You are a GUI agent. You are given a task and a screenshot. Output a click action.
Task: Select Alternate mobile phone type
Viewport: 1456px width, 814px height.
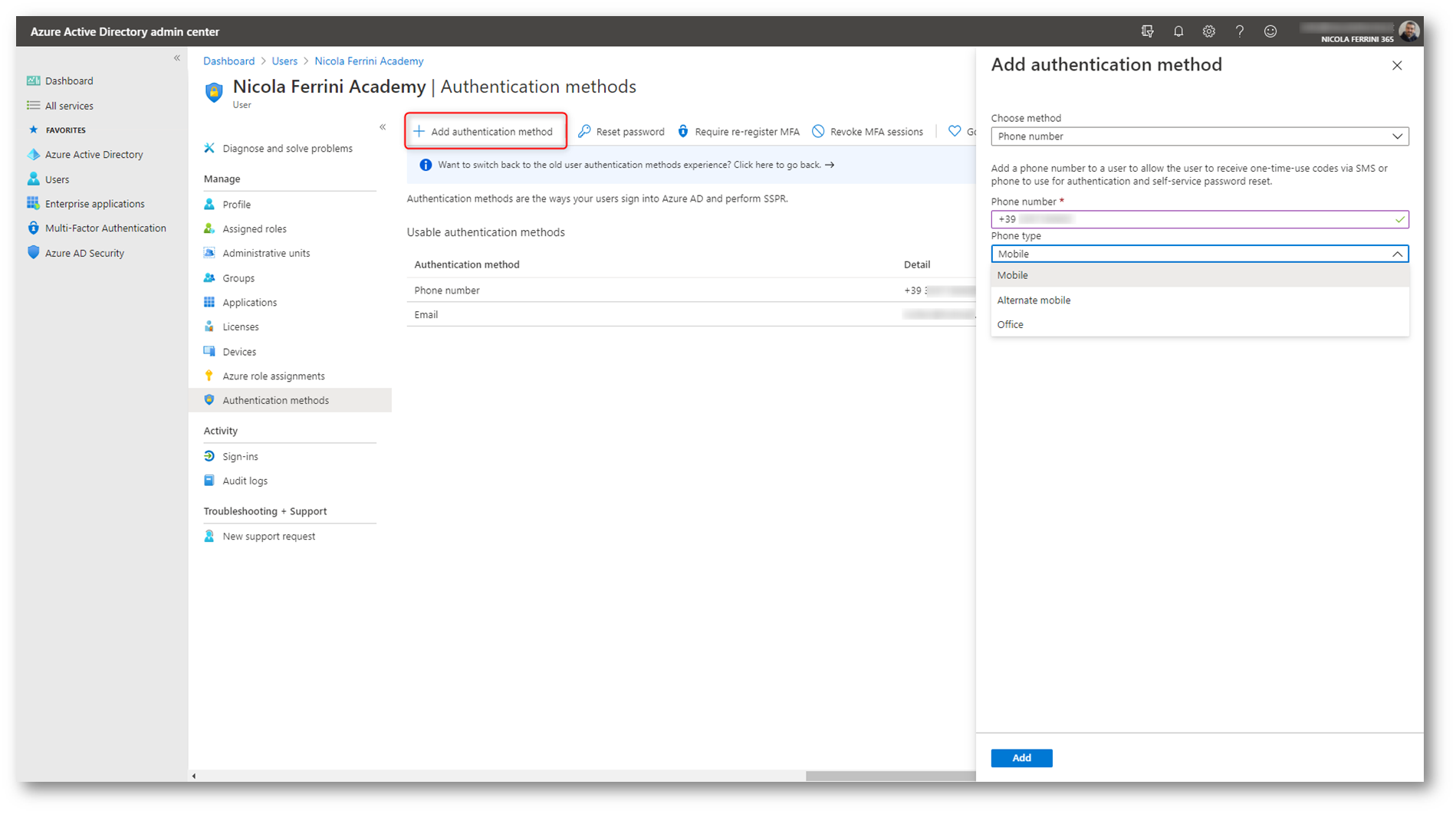1200,300
